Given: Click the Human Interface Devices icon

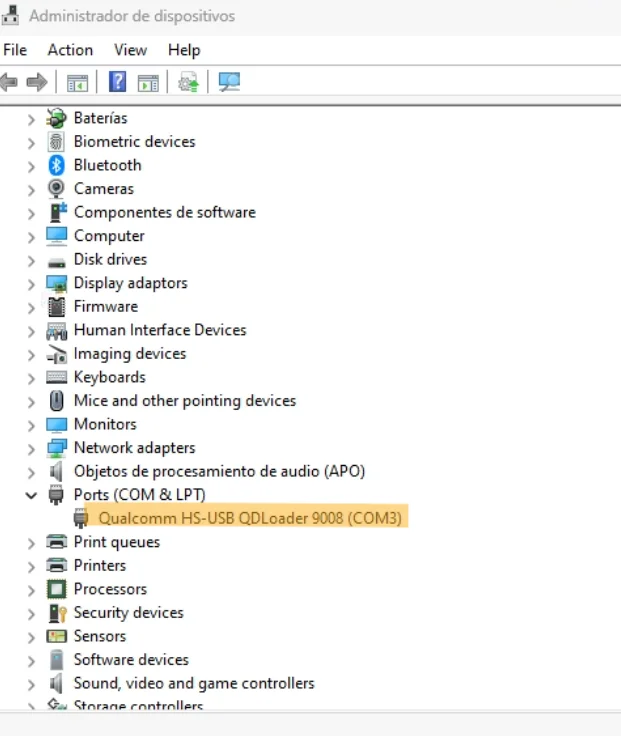Looking at the screenshot, I should 56,330.
